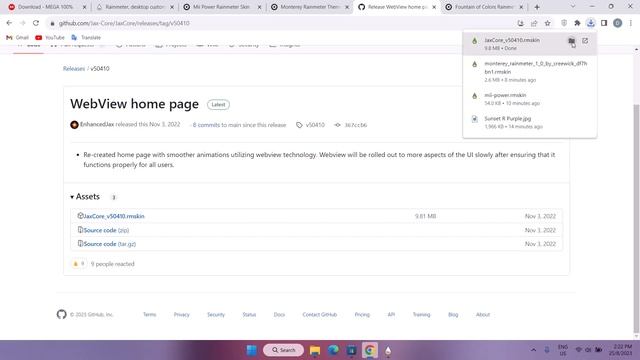The image size is (640, 360).
Task: Collapse the Assets section
Action: tap(84, 197)
